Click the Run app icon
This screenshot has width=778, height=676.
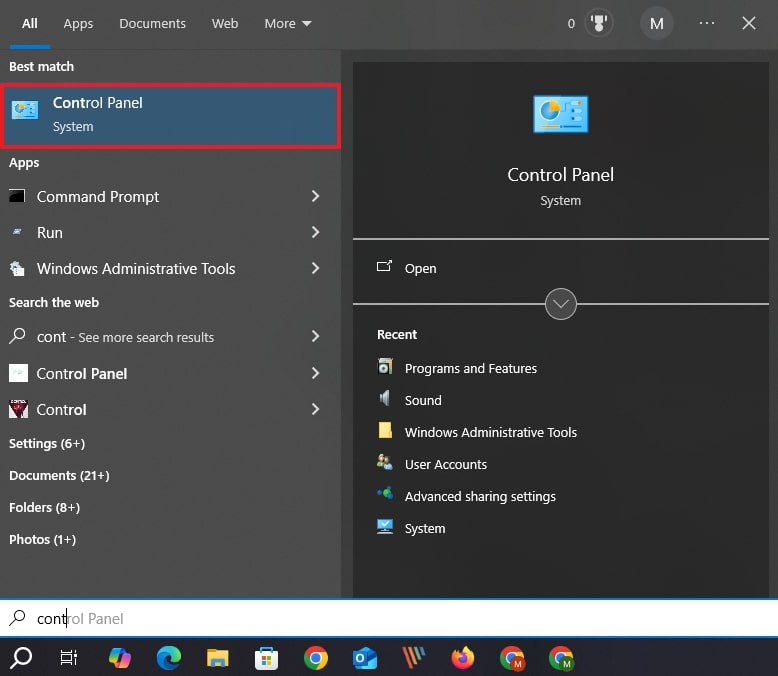17,232
